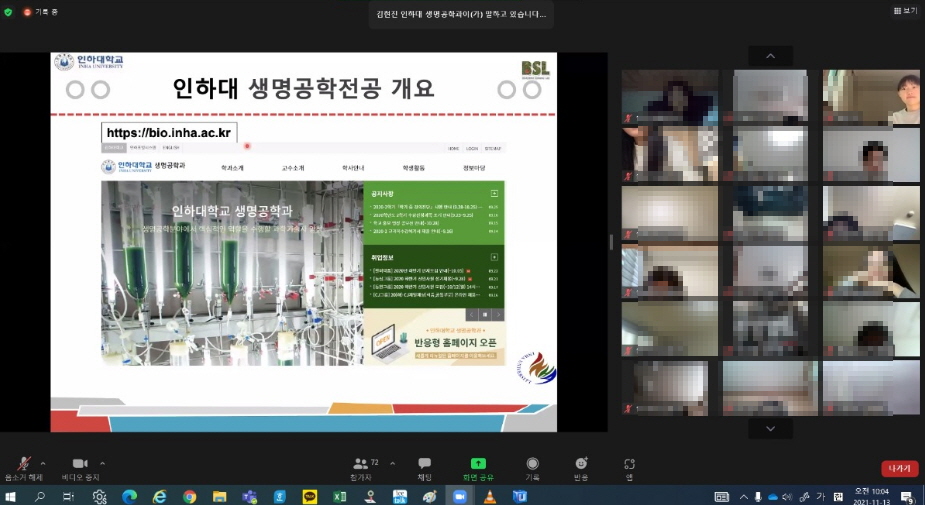Open Task View on taskbar

pyautogui.click(x=68, y=497)
